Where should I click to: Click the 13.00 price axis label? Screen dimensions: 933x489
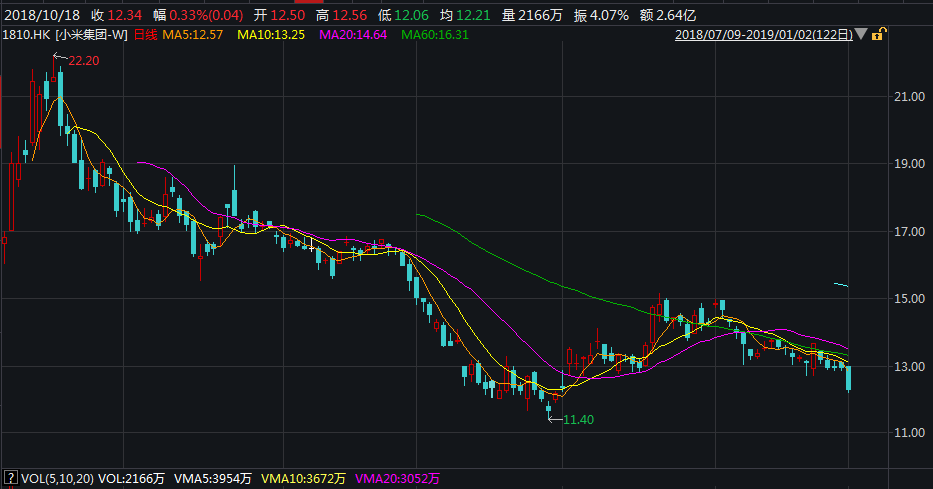pos(910,366)
